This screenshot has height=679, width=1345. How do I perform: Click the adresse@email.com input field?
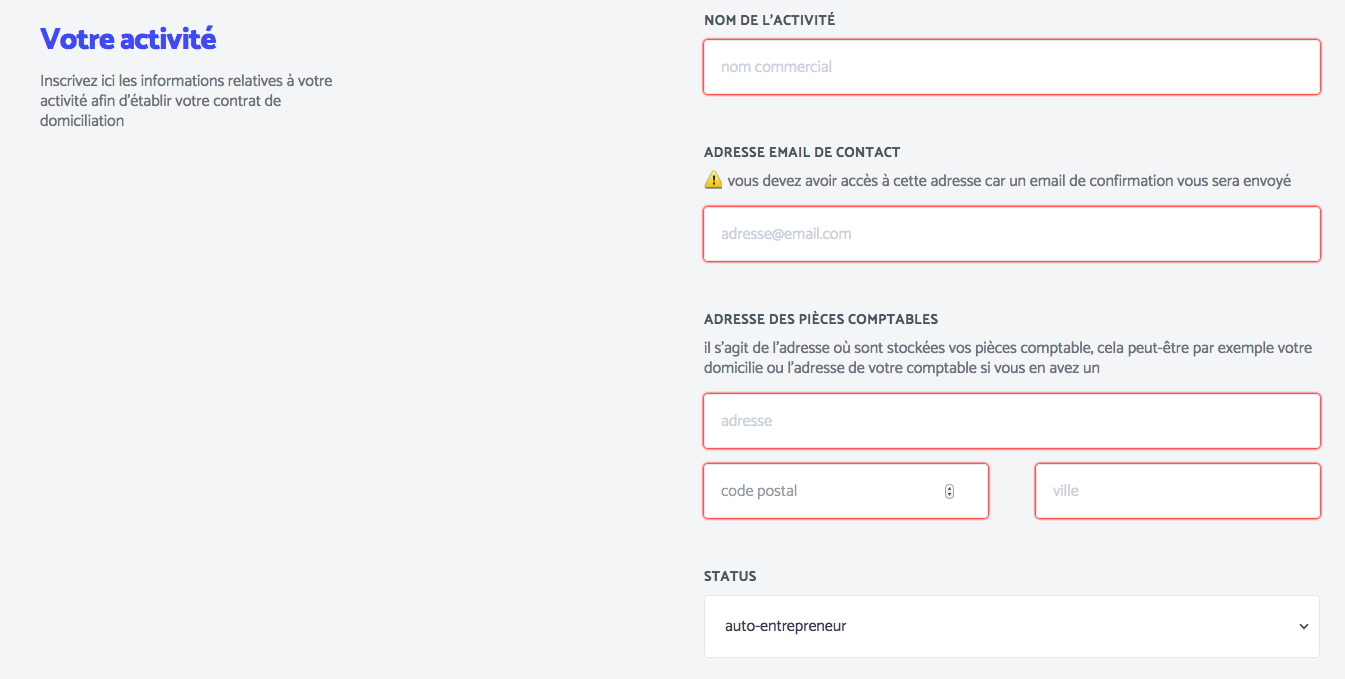pyautogui.click(x=1012, y=234)
